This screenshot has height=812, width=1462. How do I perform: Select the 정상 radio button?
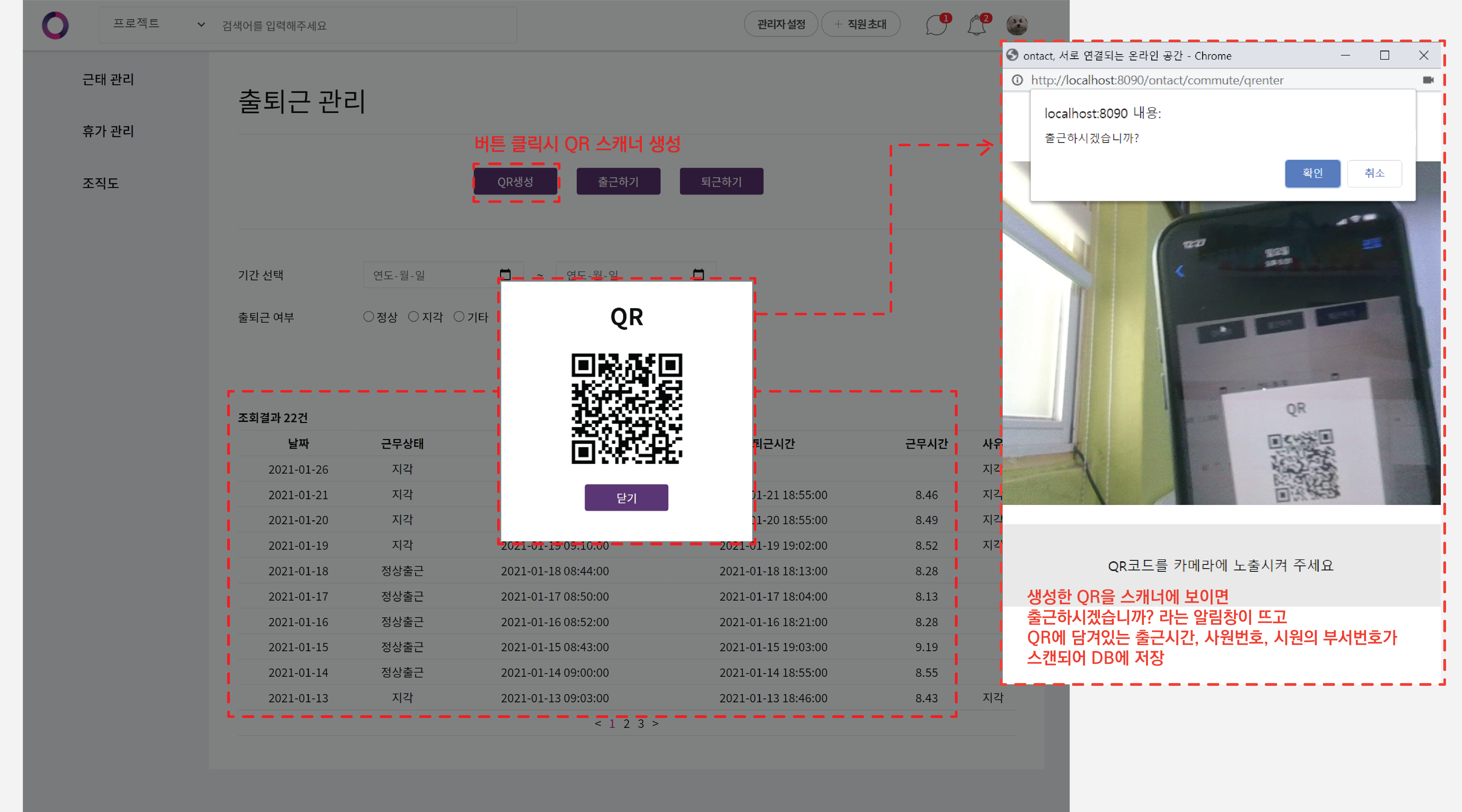click(x=368, y=317)
